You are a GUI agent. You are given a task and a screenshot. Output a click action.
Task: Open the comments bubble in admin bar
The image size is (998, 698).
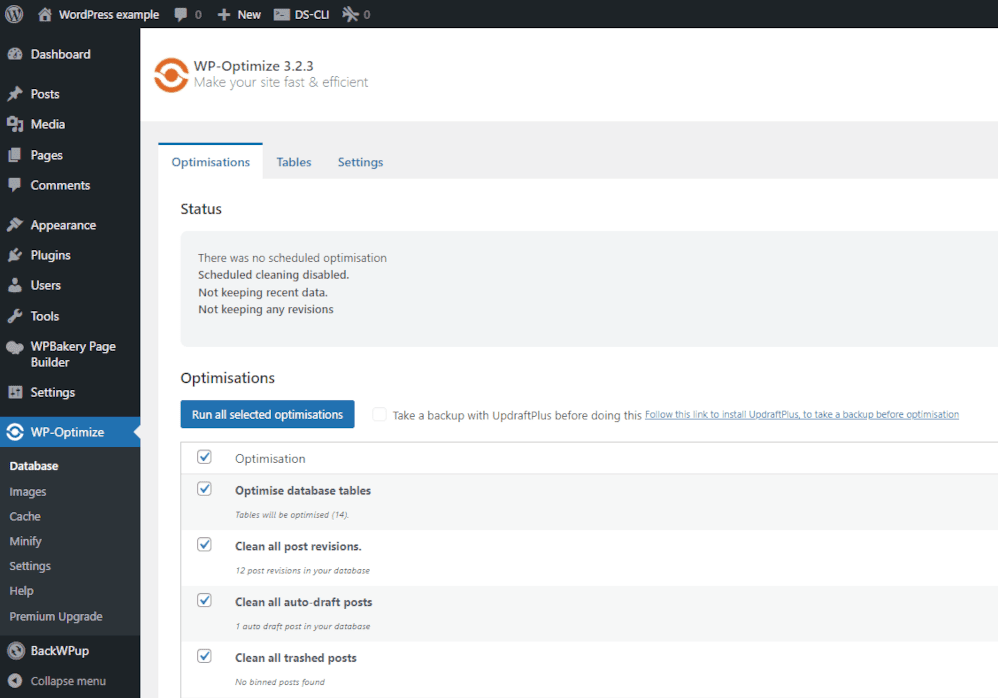click(x=181, y=15)
